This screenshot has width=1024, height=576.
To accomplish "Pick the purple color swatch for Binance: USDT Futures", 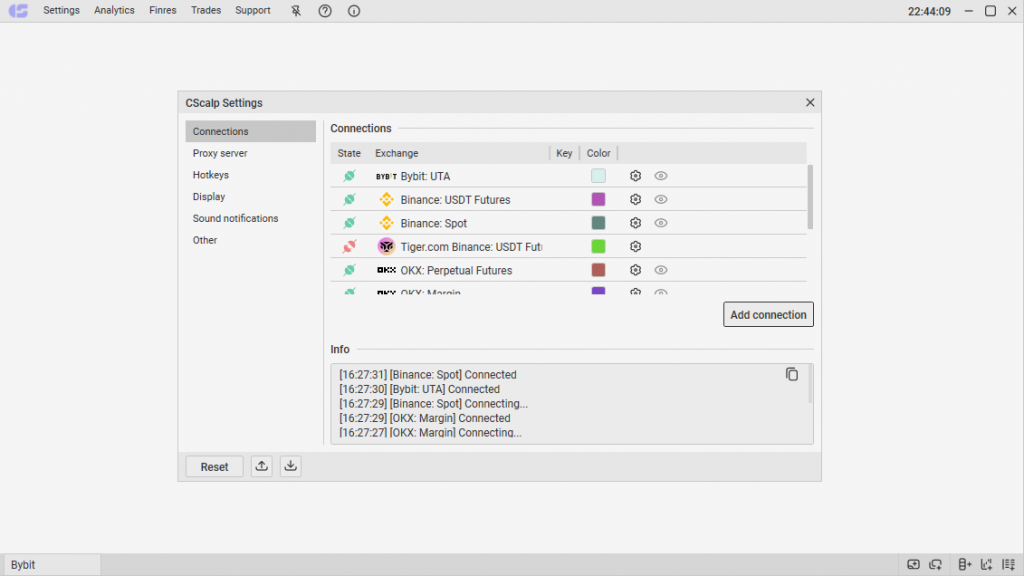I will [x=598, y=200].
